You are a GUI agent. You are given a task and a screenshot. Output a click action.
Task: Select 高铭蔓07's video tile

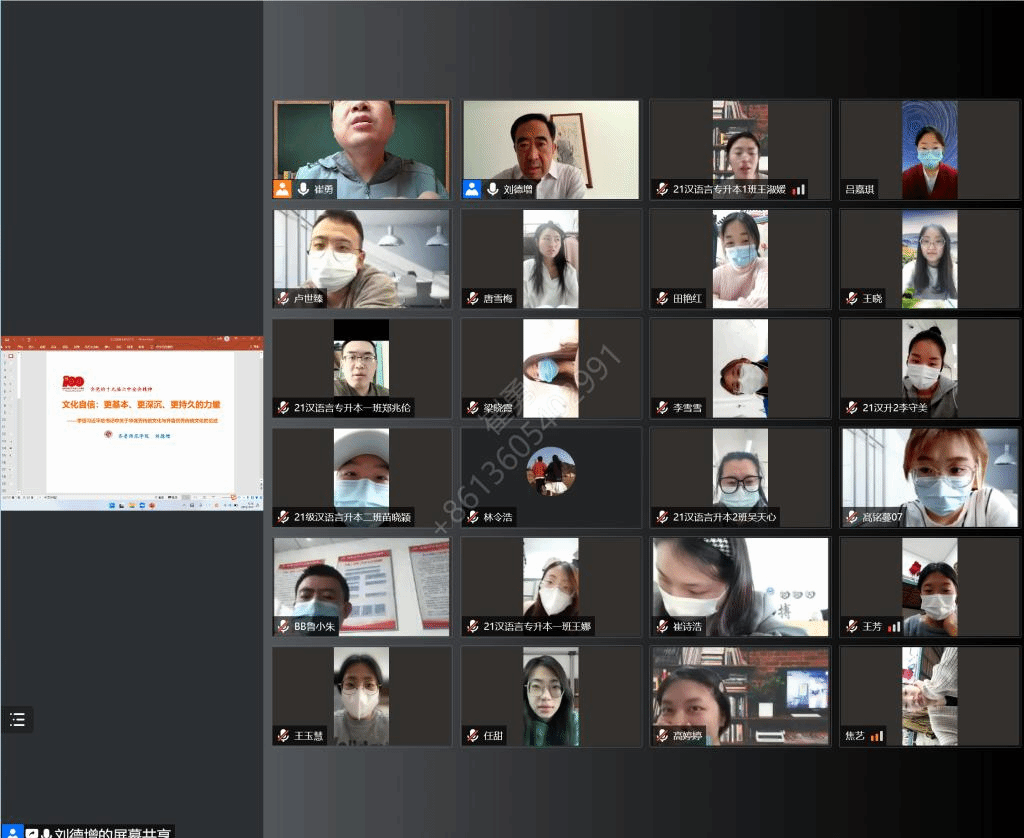[x=929, y=477]
